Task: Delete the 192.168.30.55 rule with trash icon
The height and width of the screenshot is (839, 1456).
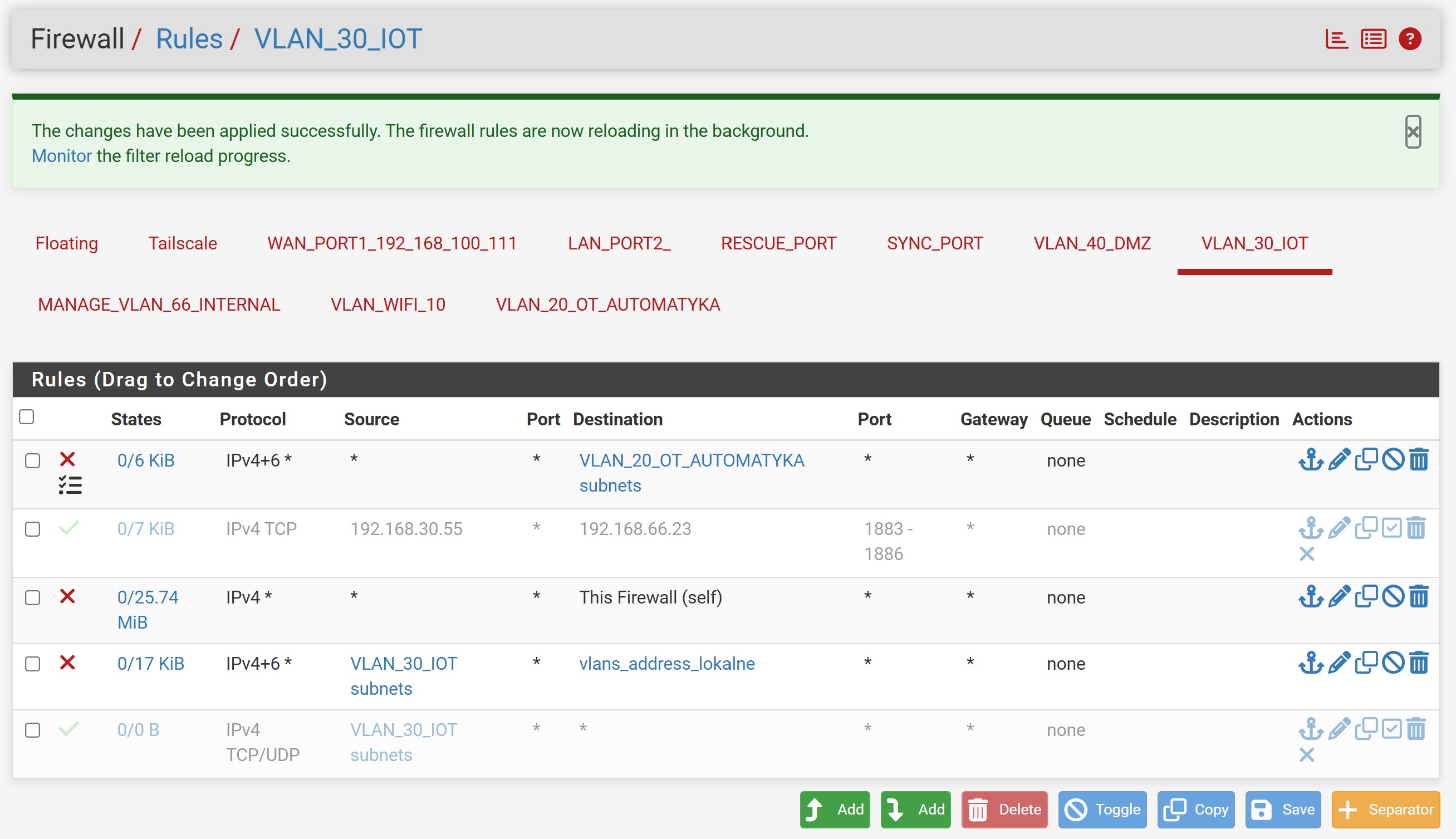Action: pos(1416,528)
